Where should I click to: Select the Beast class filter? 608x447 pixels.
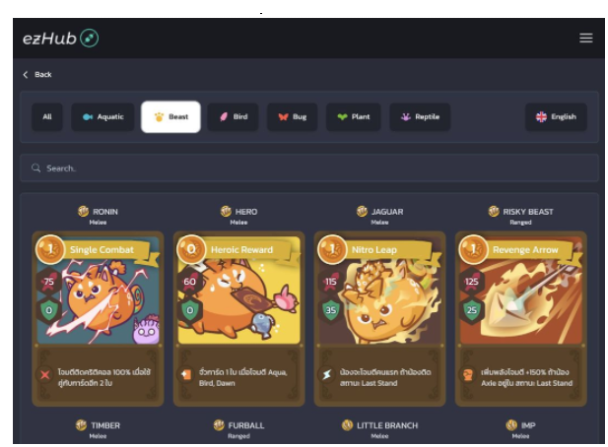[171, 117]
